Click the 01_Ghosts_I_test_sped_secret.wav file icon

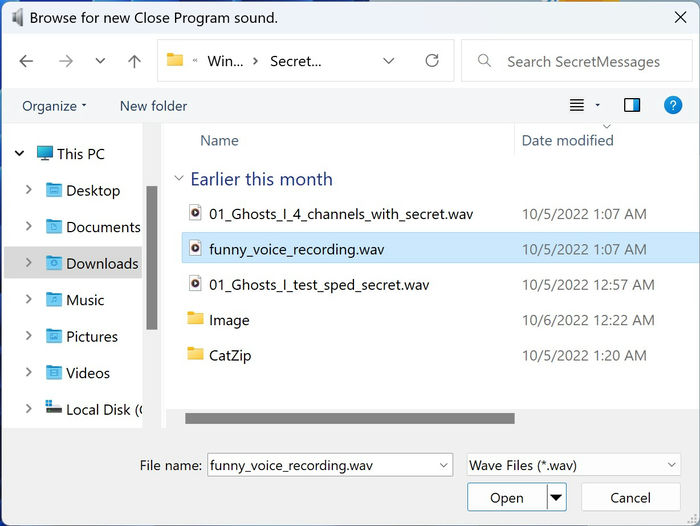[195, 283]
